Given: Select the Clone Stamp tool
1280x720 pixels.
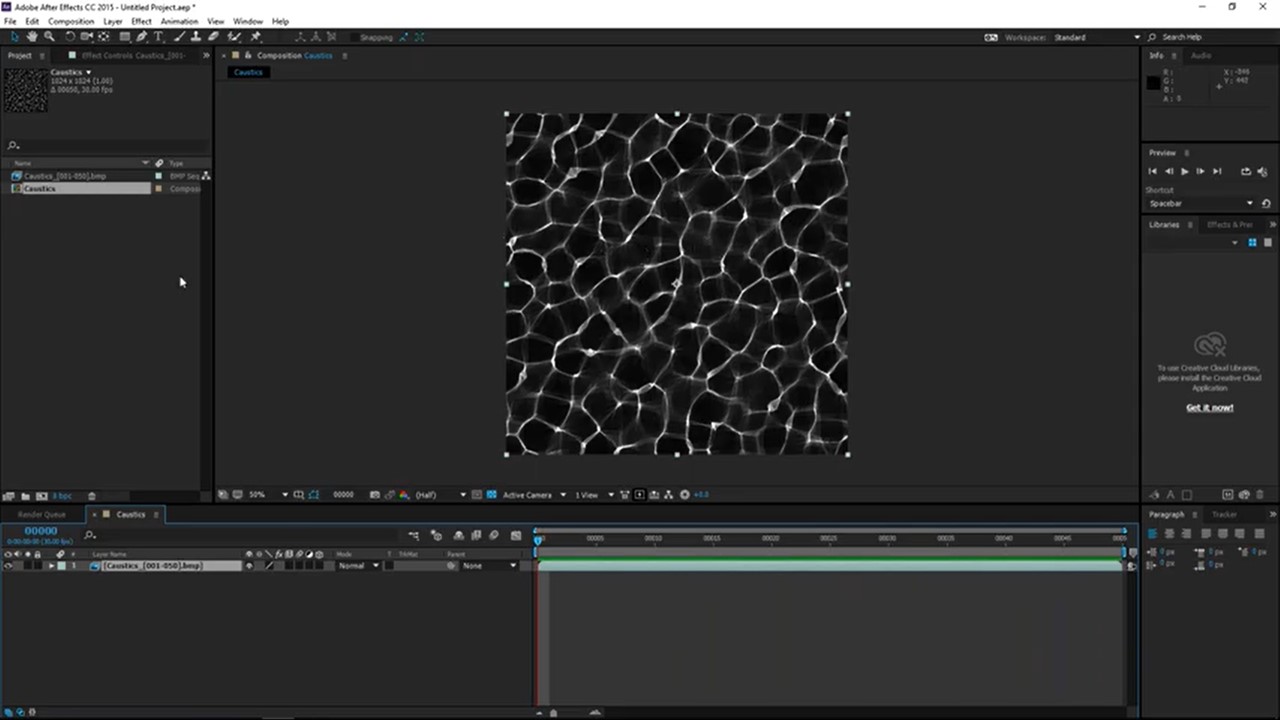Looking at the screenshot, I should 197,37.
